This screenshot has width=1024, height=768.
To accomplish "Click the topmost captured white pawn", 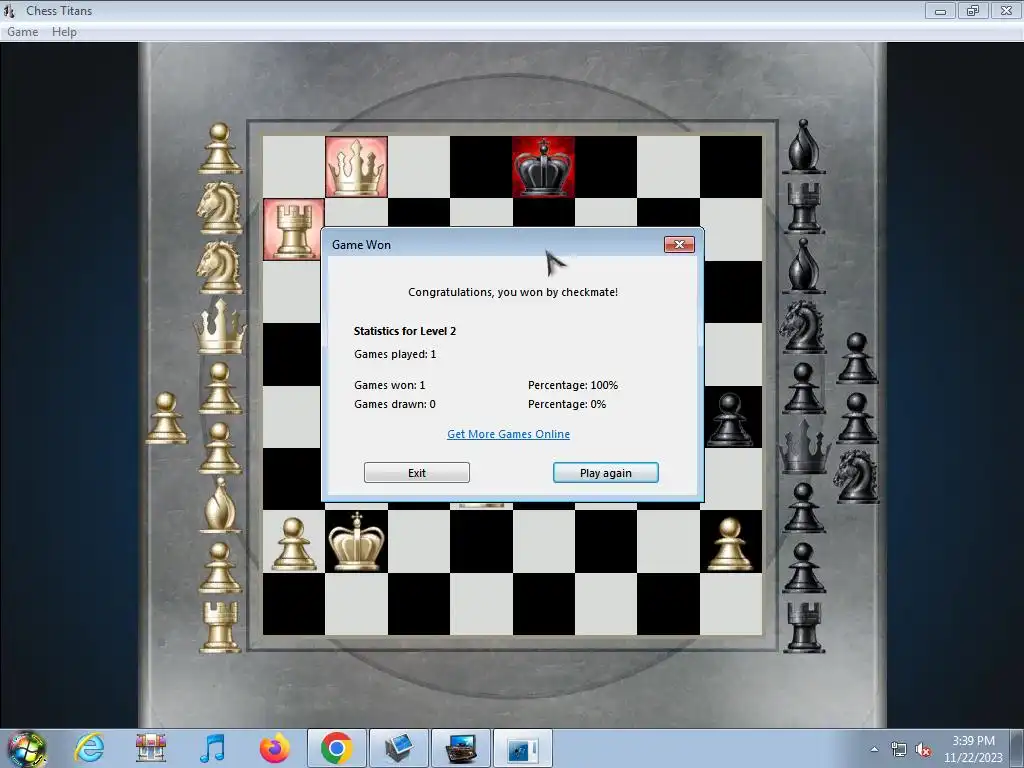I will pos(220,149).
